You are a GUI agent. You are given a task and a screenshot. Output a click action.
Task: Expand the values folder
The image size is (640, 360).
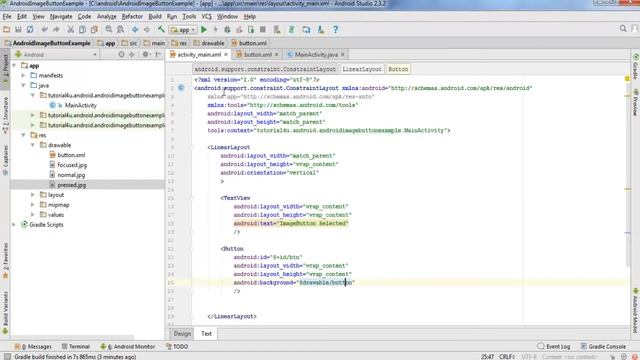tap(33, 215)
